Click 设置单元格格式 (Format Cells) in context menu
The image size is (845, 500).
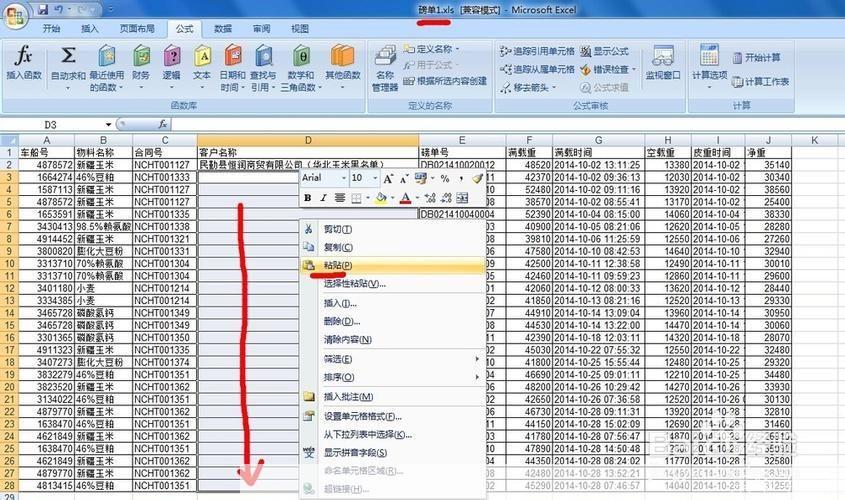tap(362, 416)
